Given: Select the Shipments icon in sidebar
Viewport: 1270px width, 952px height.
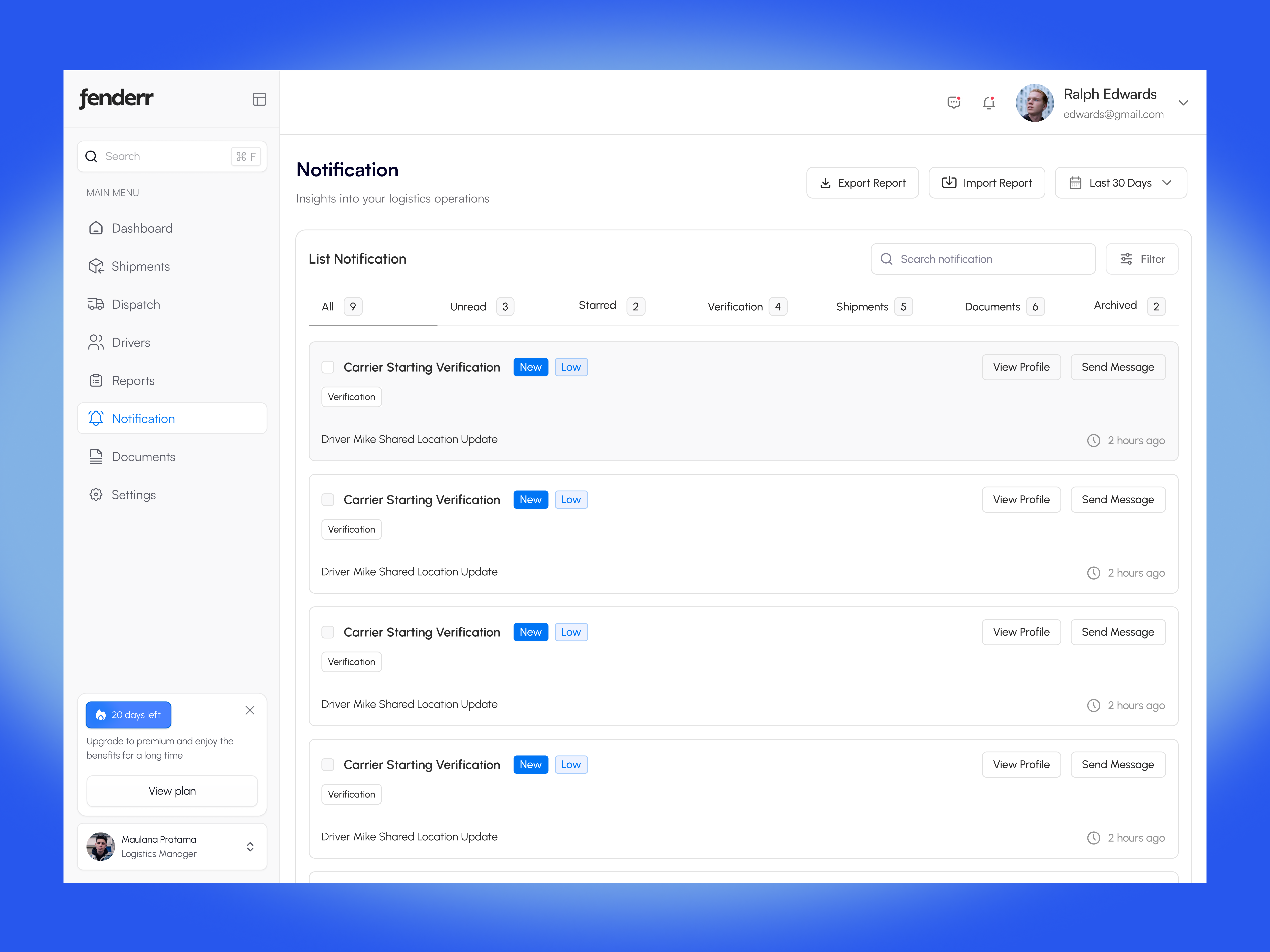Looking at the screenshot, I should [96, 266].
